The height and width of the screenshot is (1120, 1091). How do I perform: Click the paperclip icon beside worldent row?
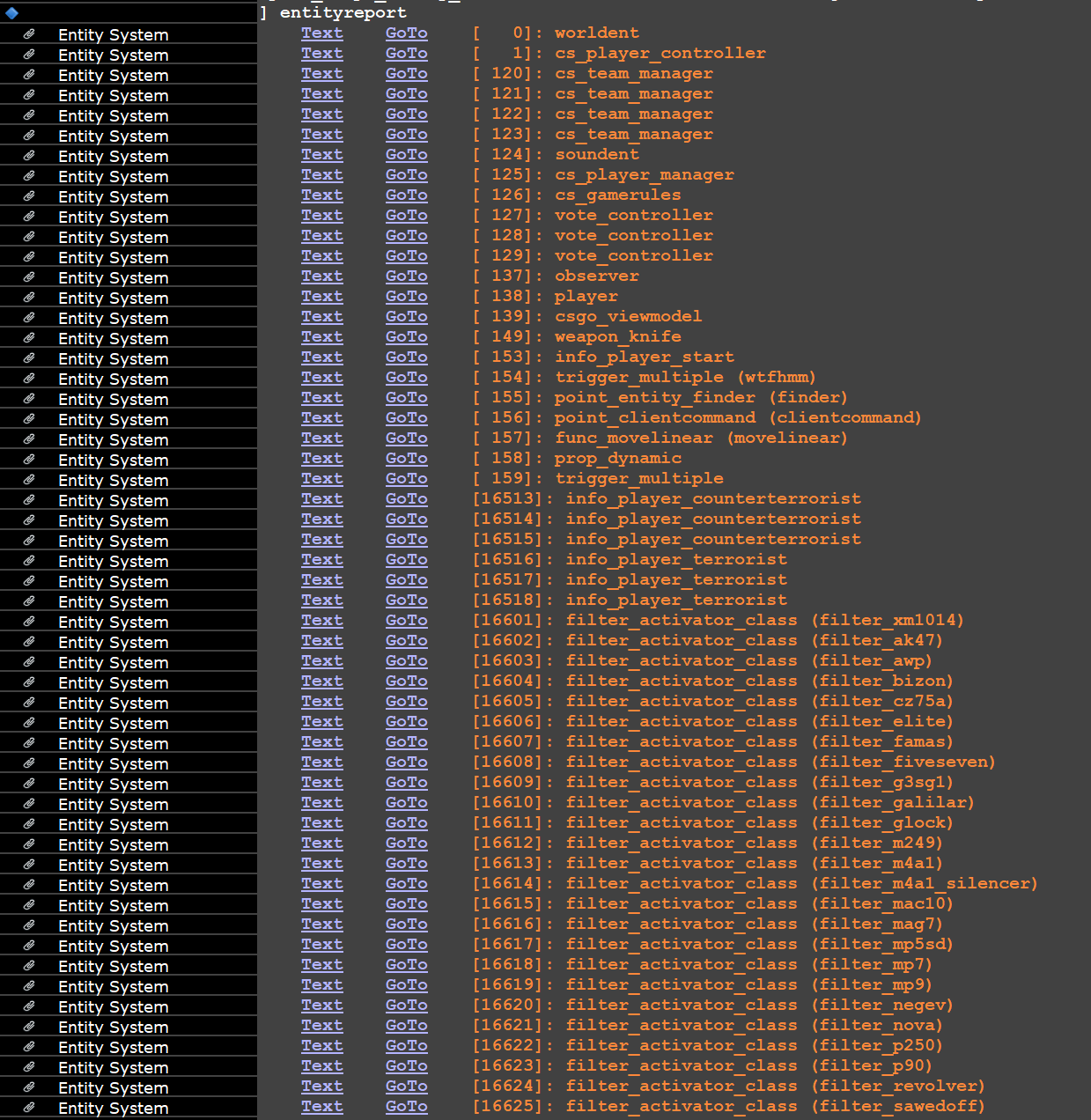pyautogui.click(x=29, y=34)
